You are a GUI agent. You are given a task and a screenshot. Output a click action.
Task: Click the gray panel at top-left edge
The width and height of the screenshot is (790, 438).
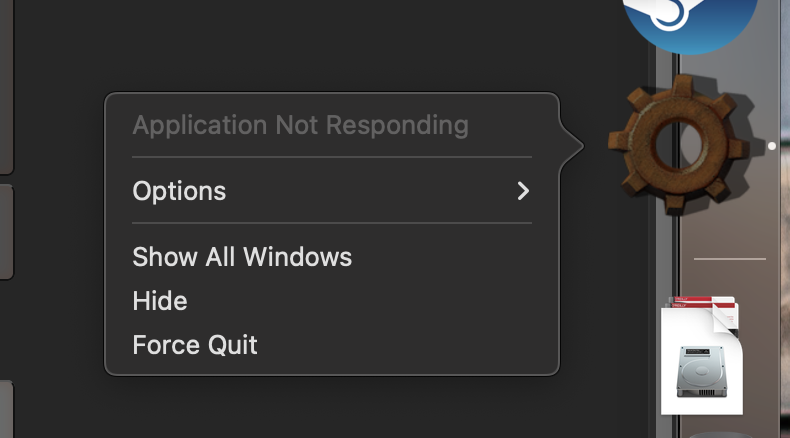point(6,86)
